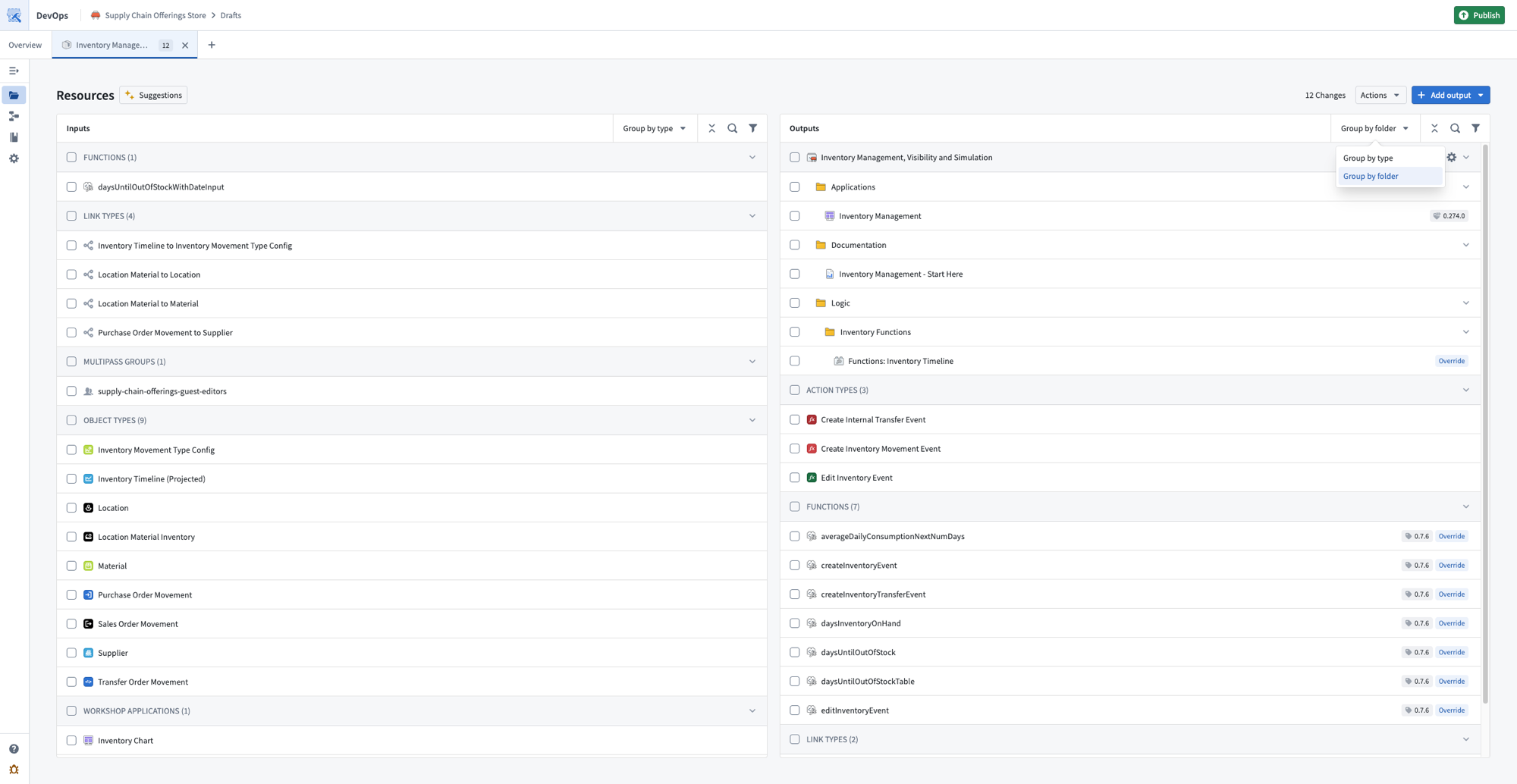Choose Group by folder menu option
1517x784 pixels.
1390,176
